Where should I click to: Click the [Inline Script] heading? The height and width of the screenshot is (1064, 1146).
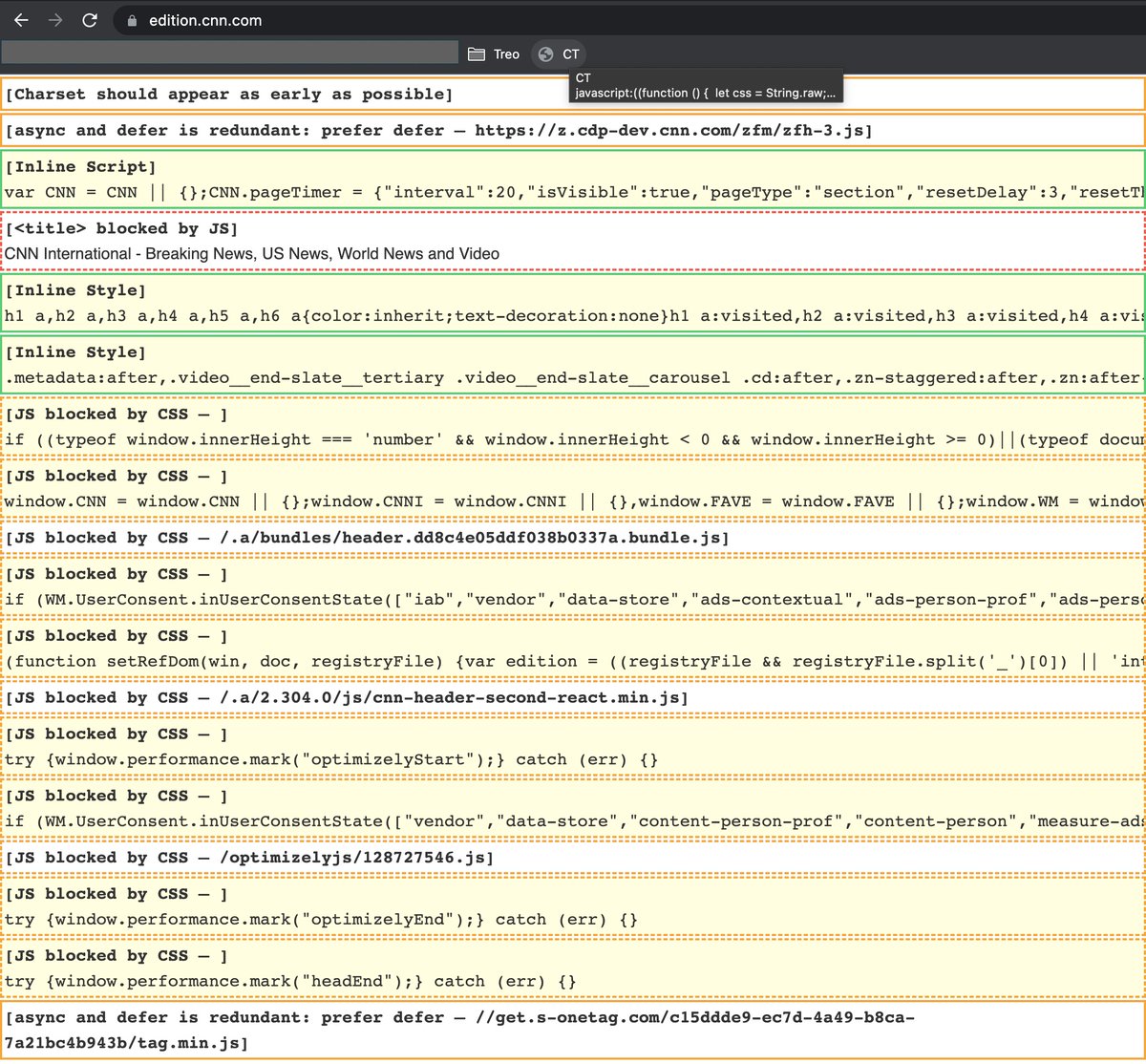point(80,167)
